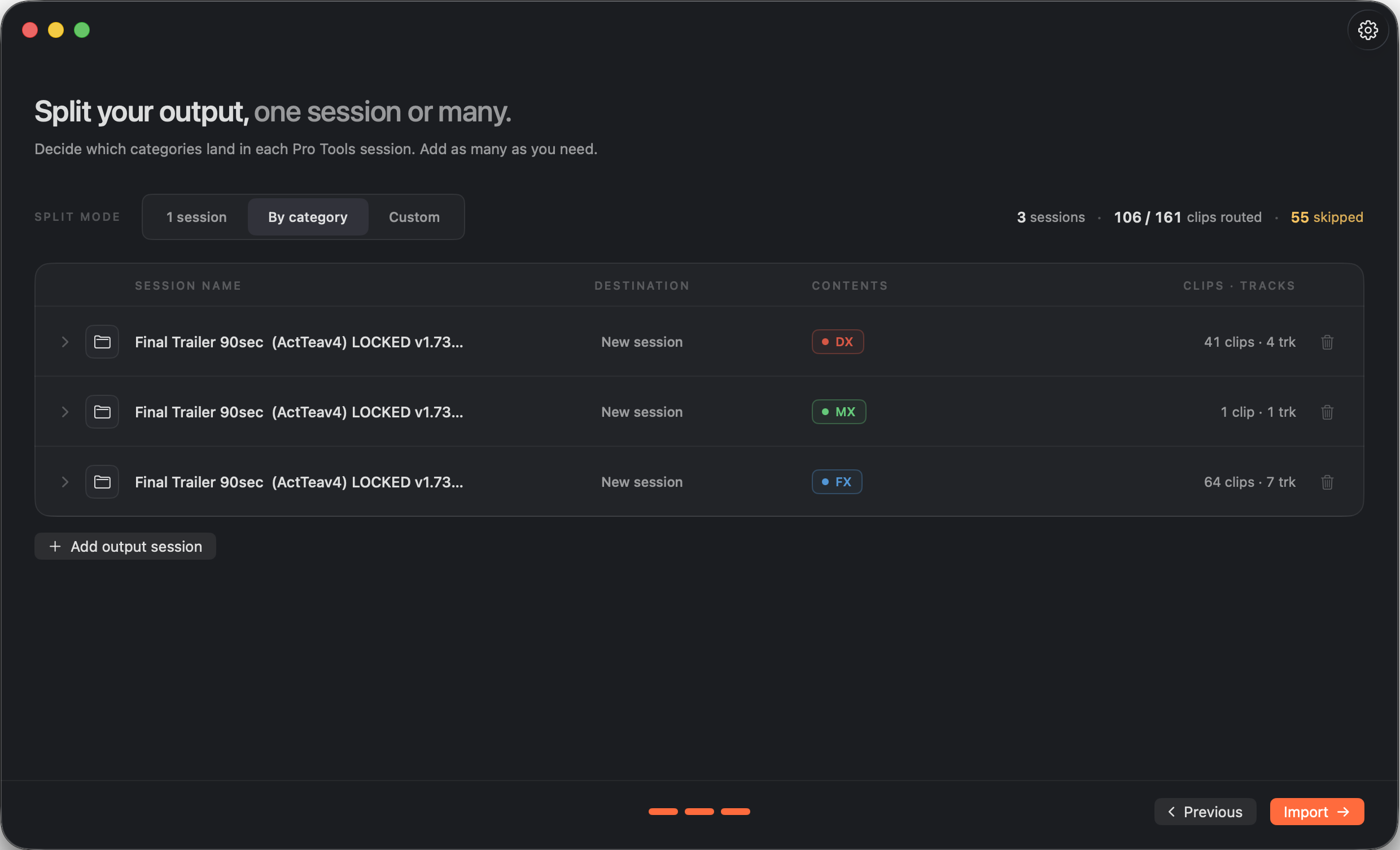Viewport: 1400px width, 850px height.
Task: Switch to Custom split mode
Action: 414,217
